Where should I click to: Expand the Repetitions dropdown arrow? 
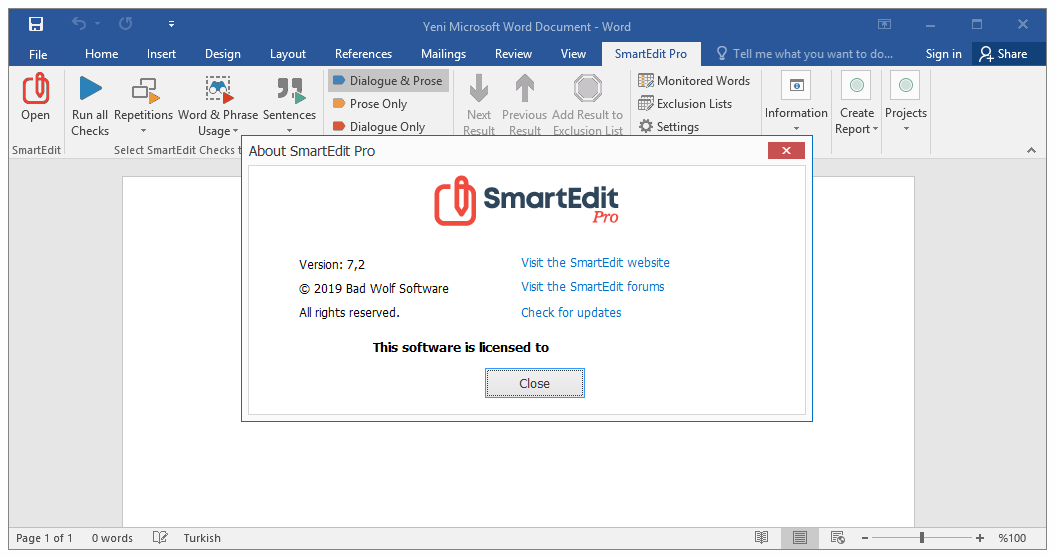point(143,131)
